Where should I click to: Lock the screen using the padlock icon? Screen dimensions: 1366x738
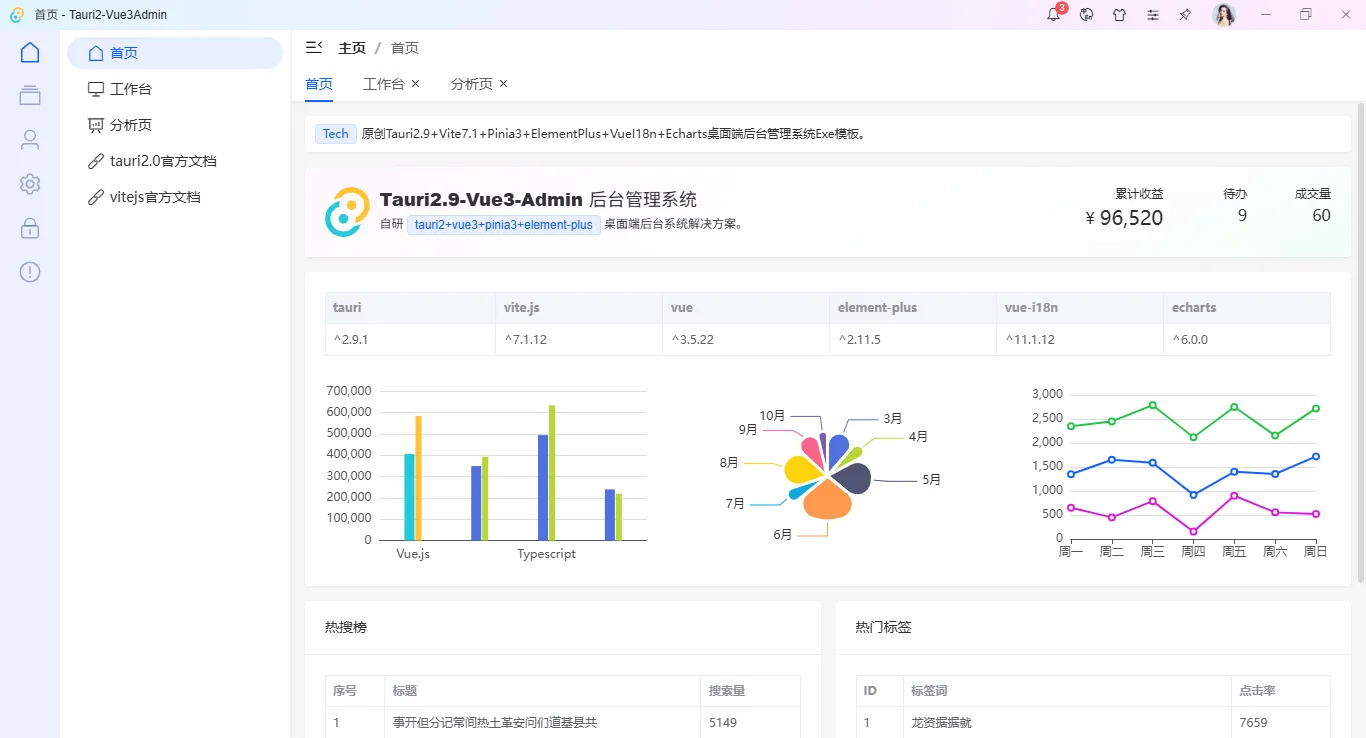tap(29, 228)
